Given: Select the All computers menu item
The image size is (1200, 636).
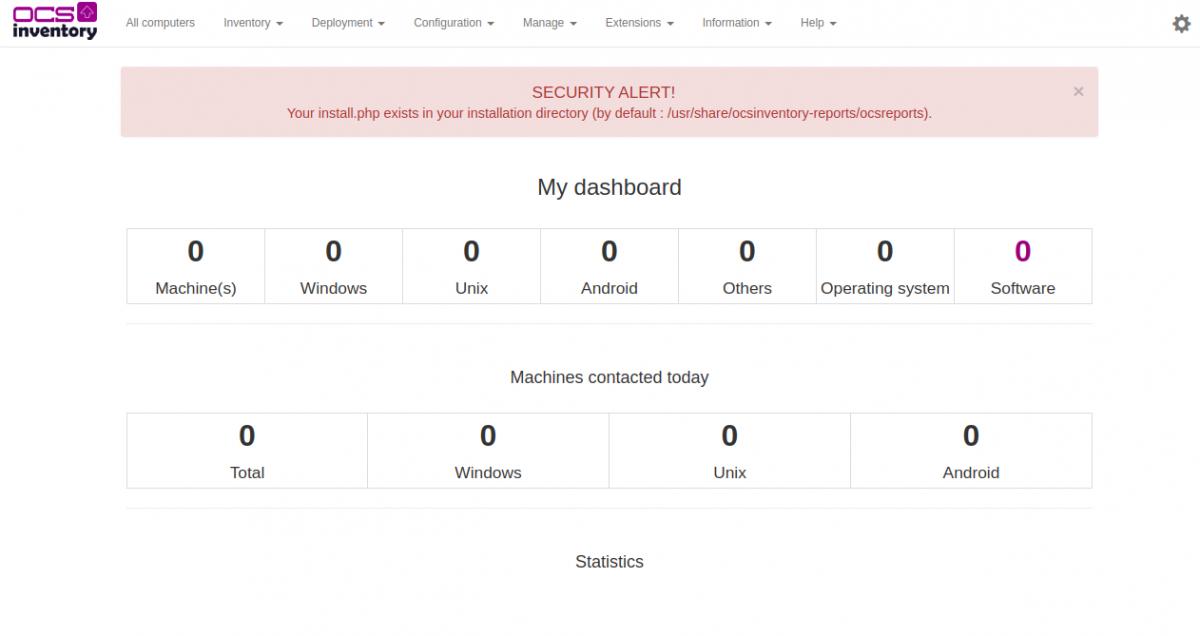Looking at the screenshot, I should [x=160, y=22].
